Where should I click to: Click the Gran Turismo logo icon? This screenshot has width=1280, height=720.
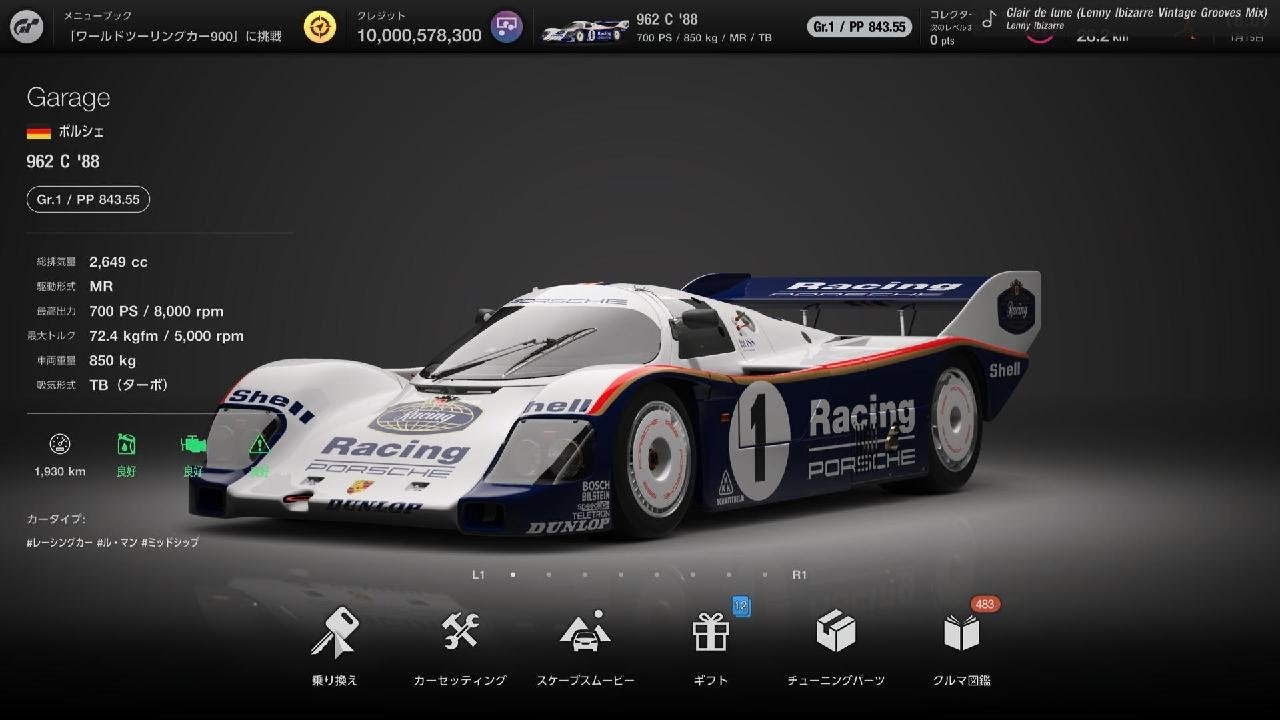(26, 28)
